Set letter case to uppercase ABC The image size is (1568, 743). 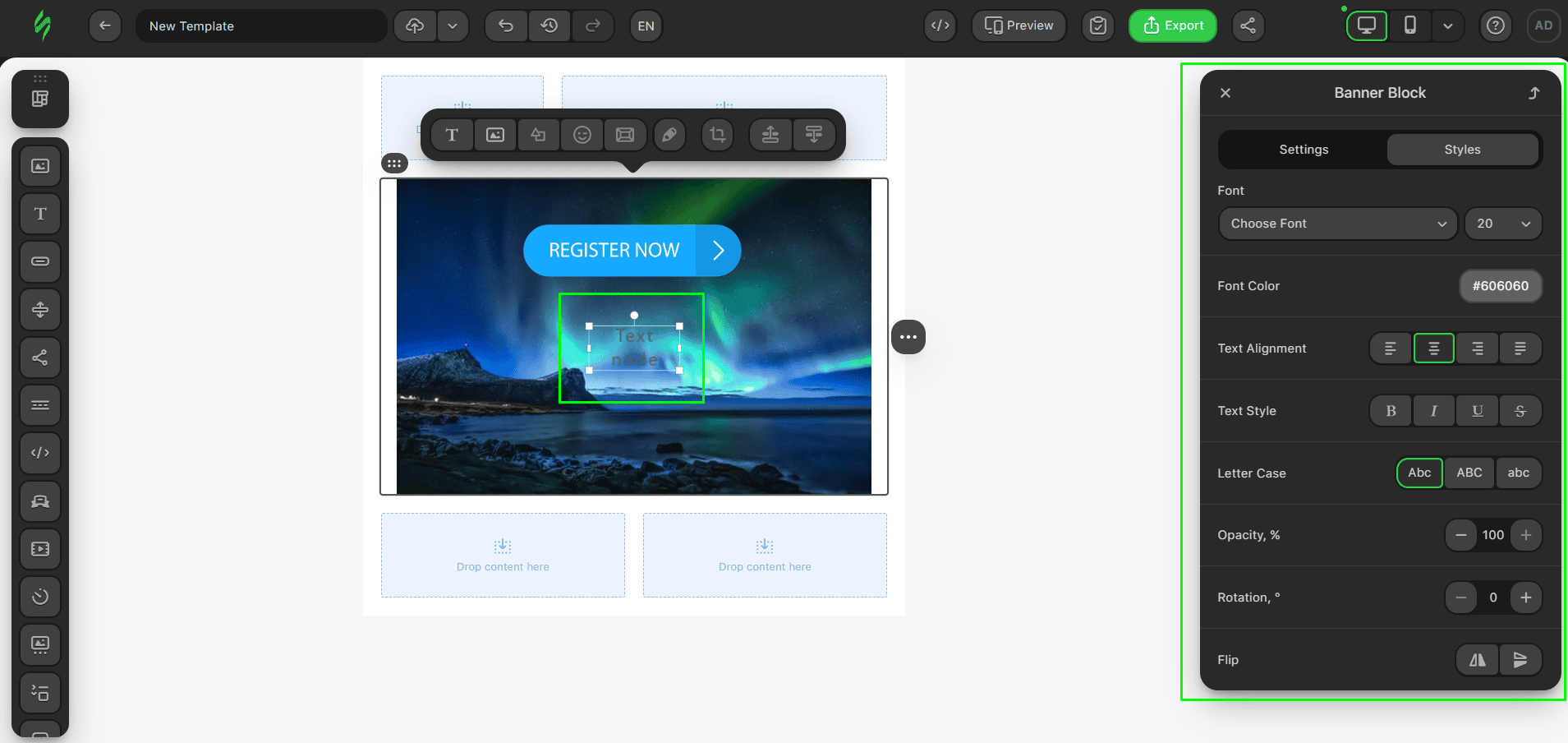[x=1469, y=473]
